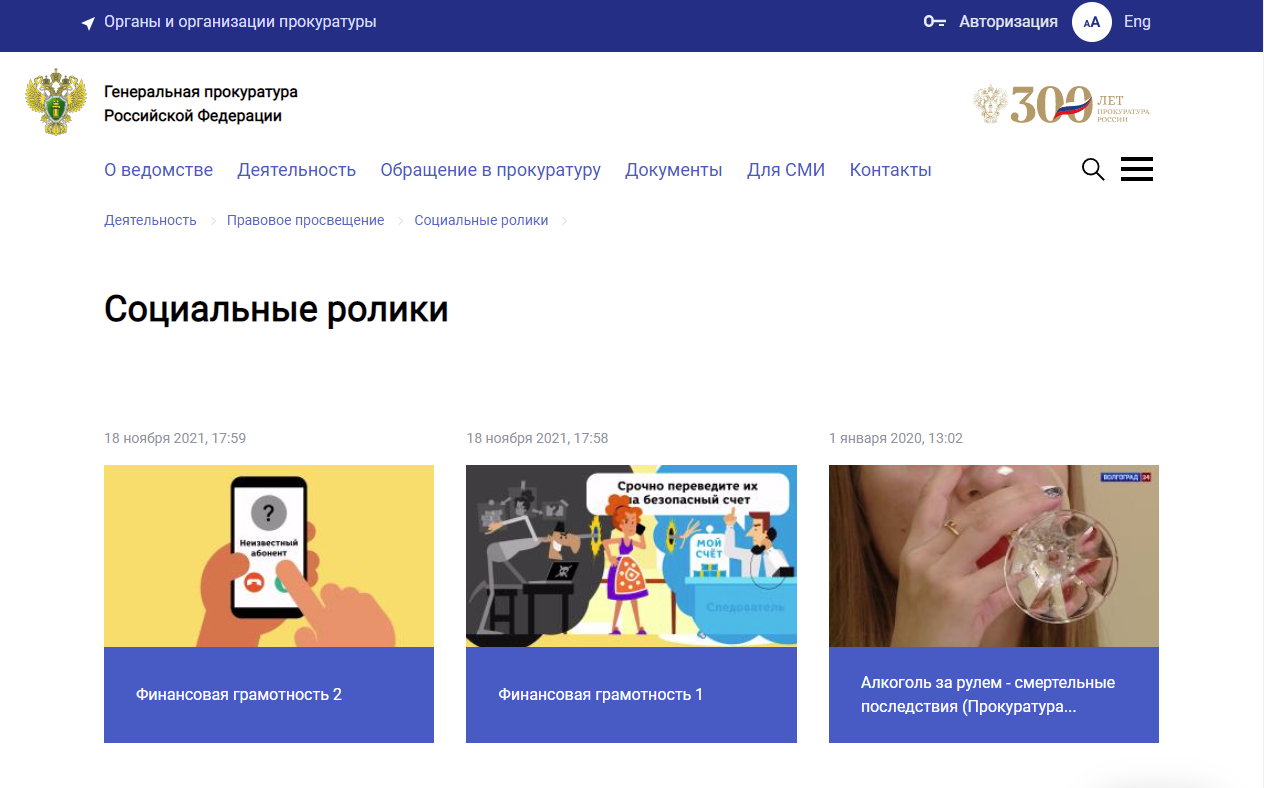Open Обращение в прокуратуру menu
This screenshot has height=788, width=1264.
tap(490, 170)
